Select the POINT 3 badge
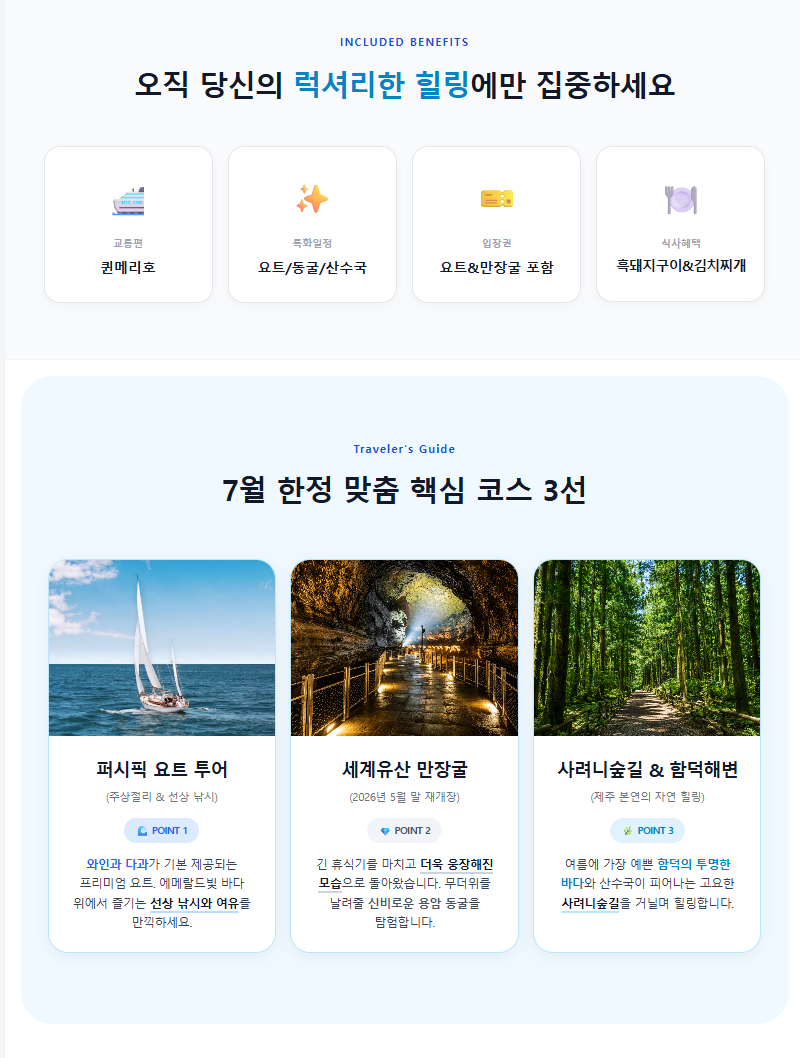800x1058 pixels. tap(647, 831)
